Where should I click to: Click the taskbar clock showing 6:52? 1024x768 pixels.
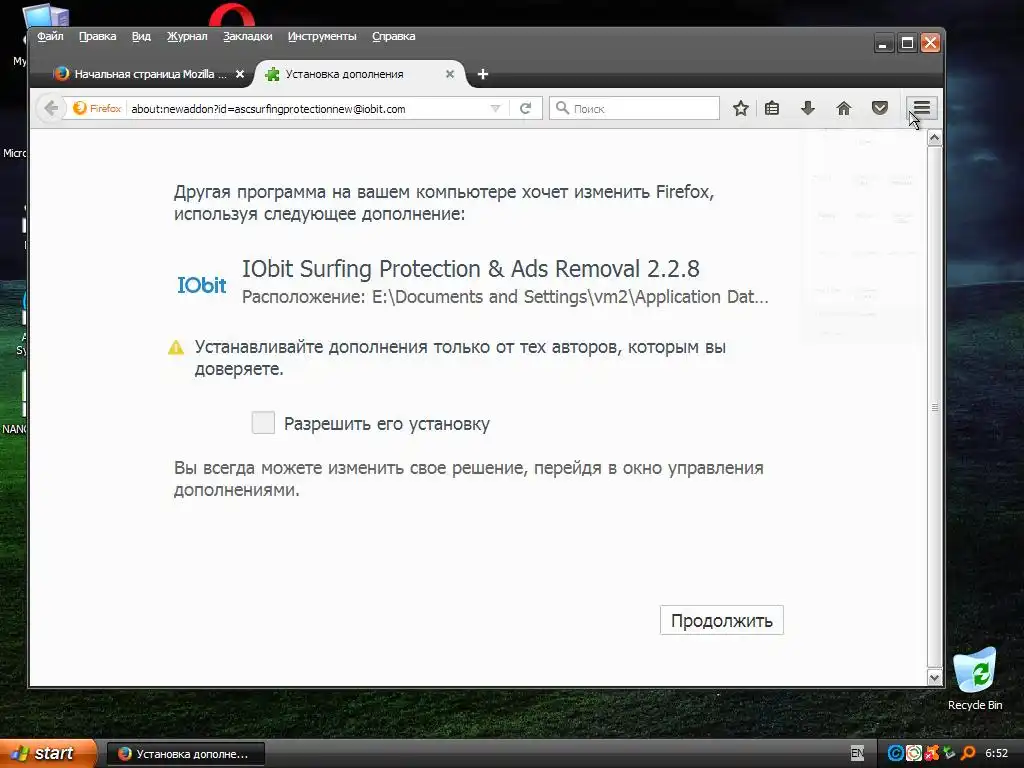(997, 753)
